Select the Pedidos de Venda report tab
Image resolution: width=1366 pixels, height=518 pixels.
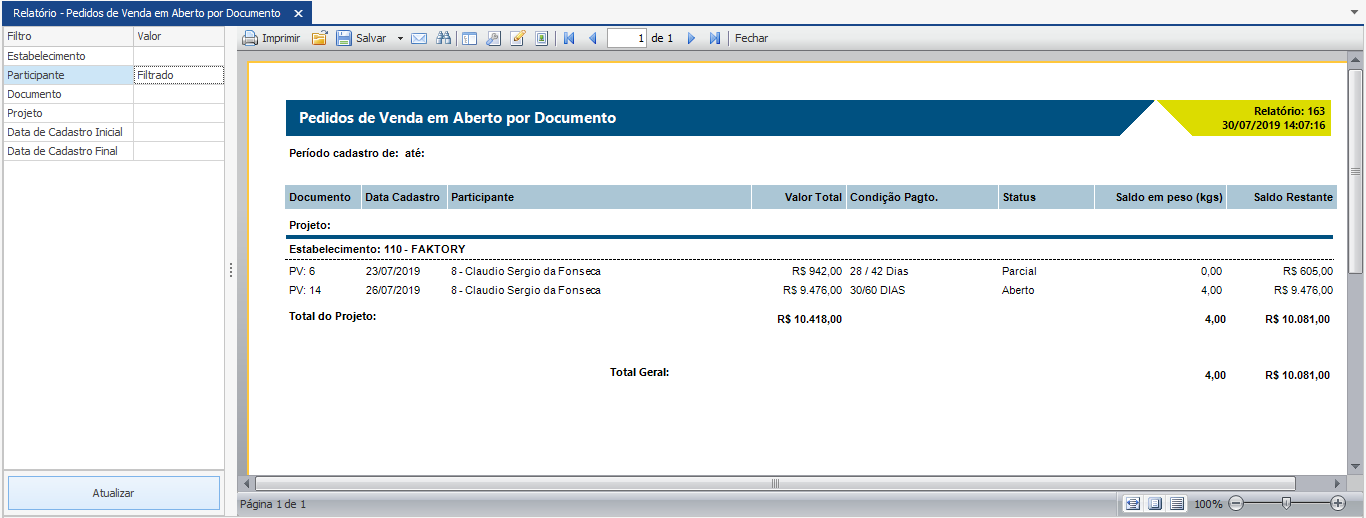tap(146, 14)
